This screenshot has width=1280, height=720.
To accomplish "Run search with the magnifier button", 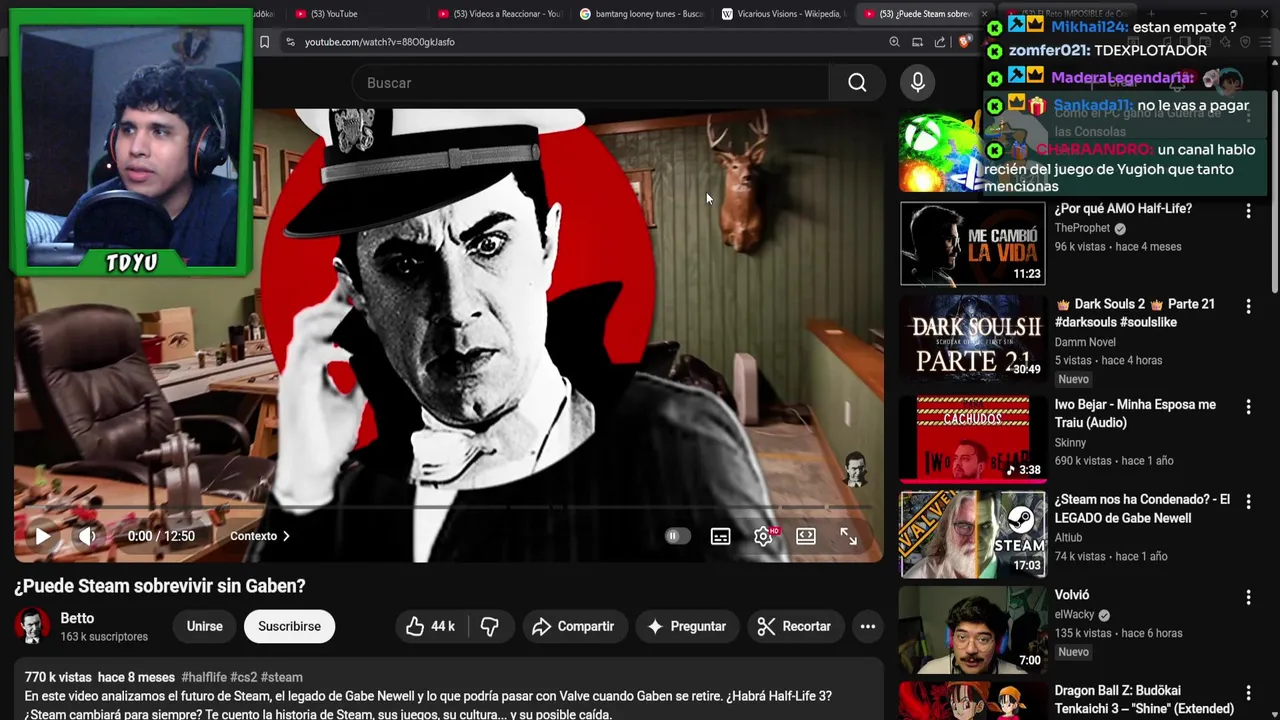I will pyautogui.click(x=857, y=83).
